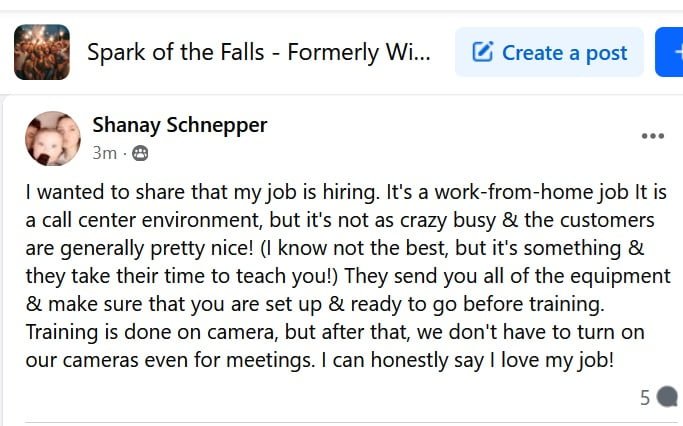683x426 pixels.
Task: Open the three-dot post options menu
Action: (652, 137)
